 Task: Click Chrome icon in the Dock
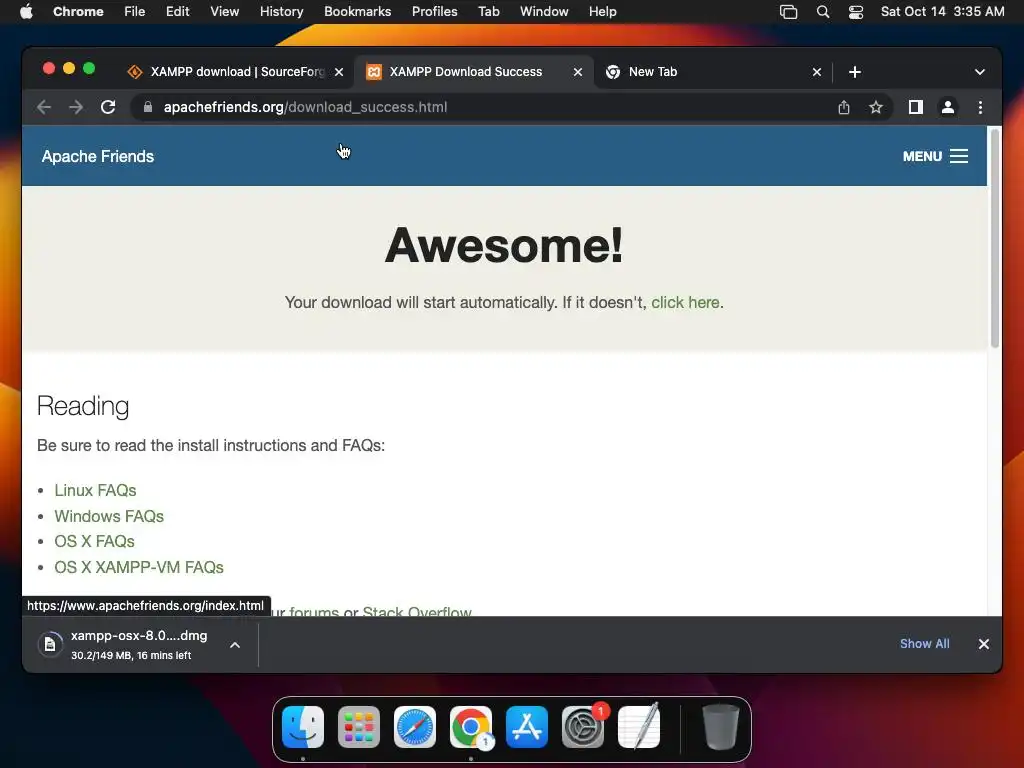(471, 727)
